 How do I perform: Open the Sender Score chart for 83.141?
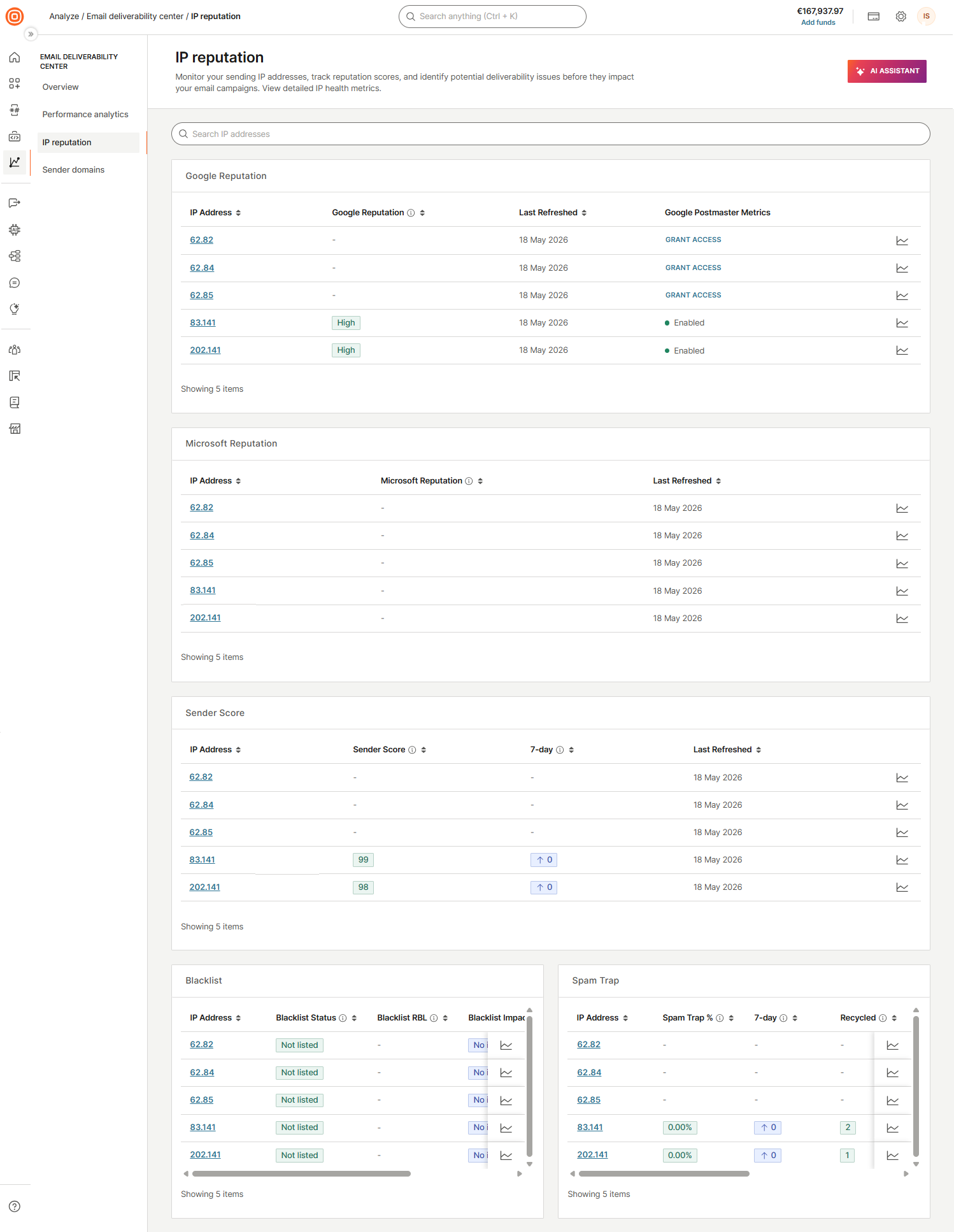(x=902, y=860)
